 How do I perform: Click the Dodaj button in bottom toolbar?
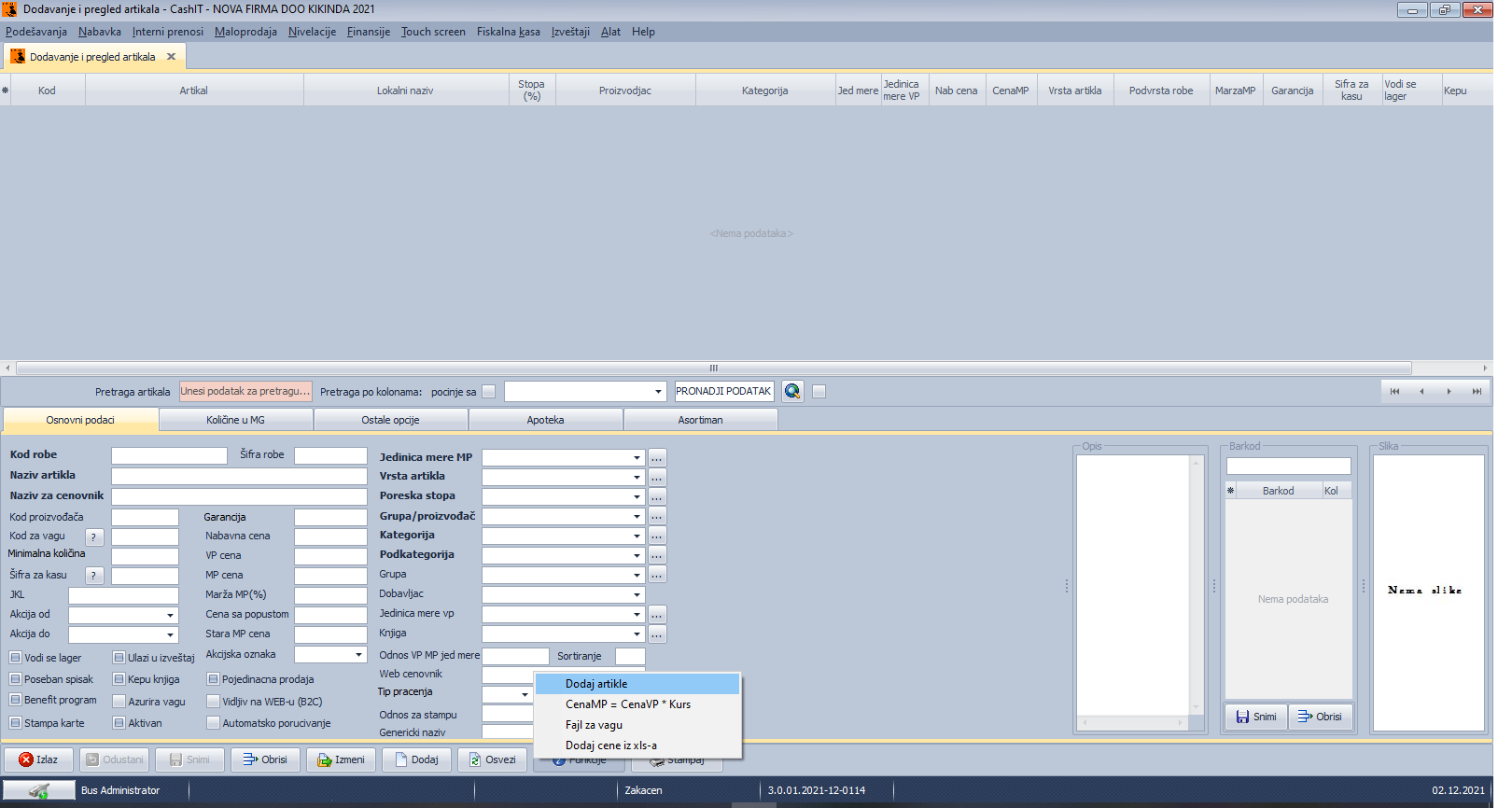[x=416, y=759]
